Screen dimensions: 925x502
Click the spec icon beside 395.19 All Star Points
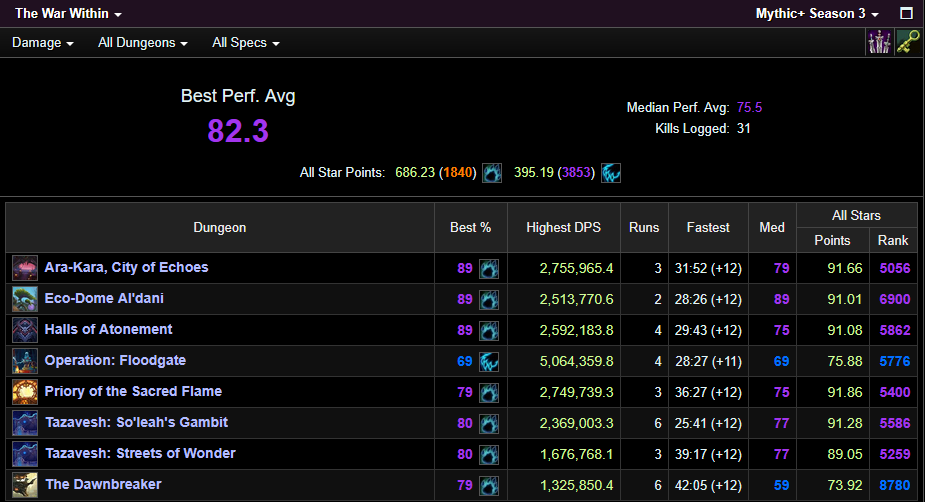click(x=610, y=173)
